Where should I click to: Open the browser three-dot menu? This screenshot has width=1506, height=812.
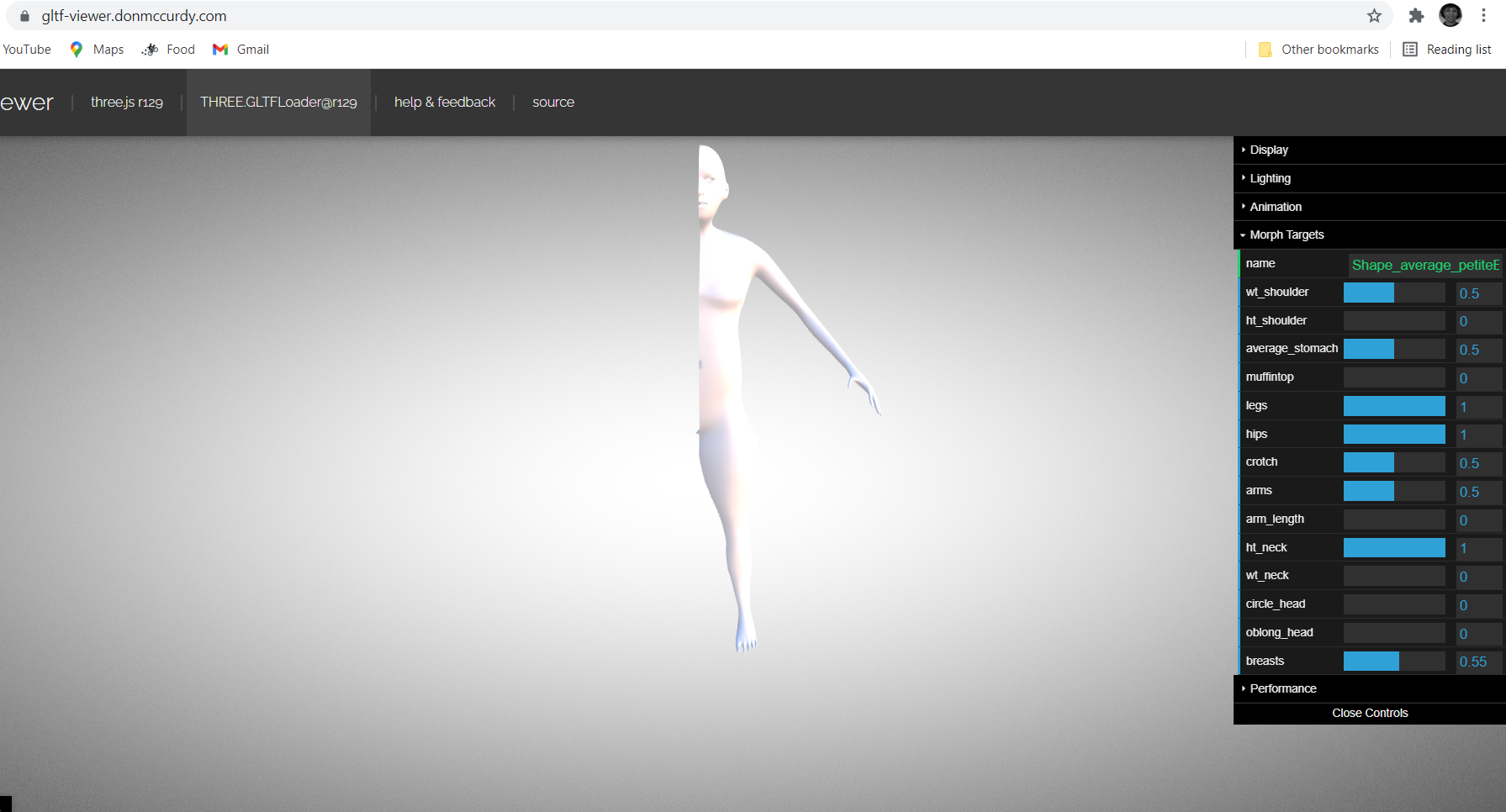click(x=1482, y=15)
